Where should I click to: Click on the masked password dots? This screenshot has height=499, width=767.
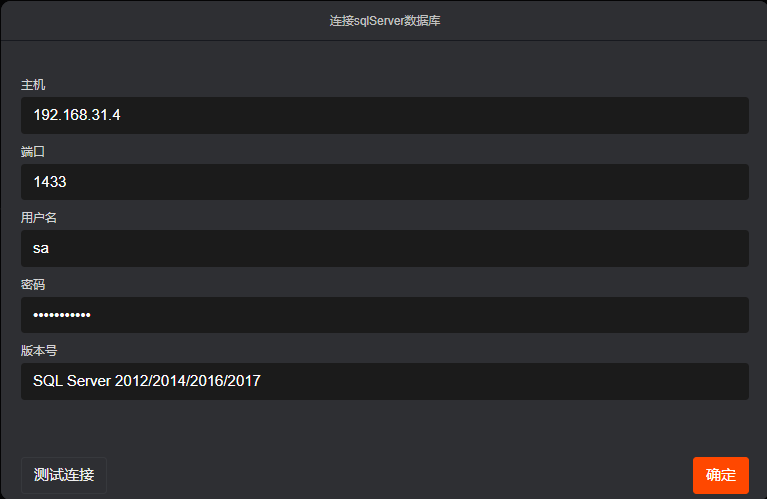click(61, 315)
